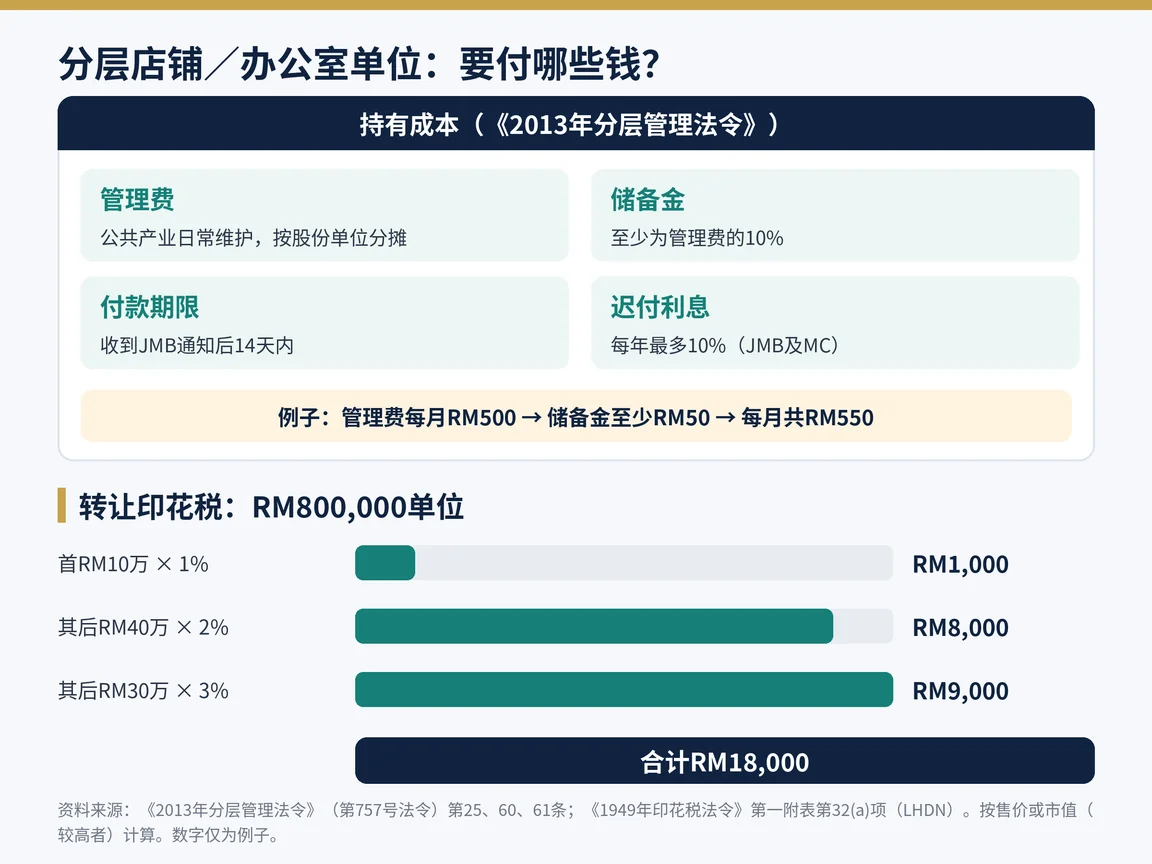The image size is (1152, 864).
Task: Click heading 转让印花税:RM800,000单位
Action: (271, 507)
